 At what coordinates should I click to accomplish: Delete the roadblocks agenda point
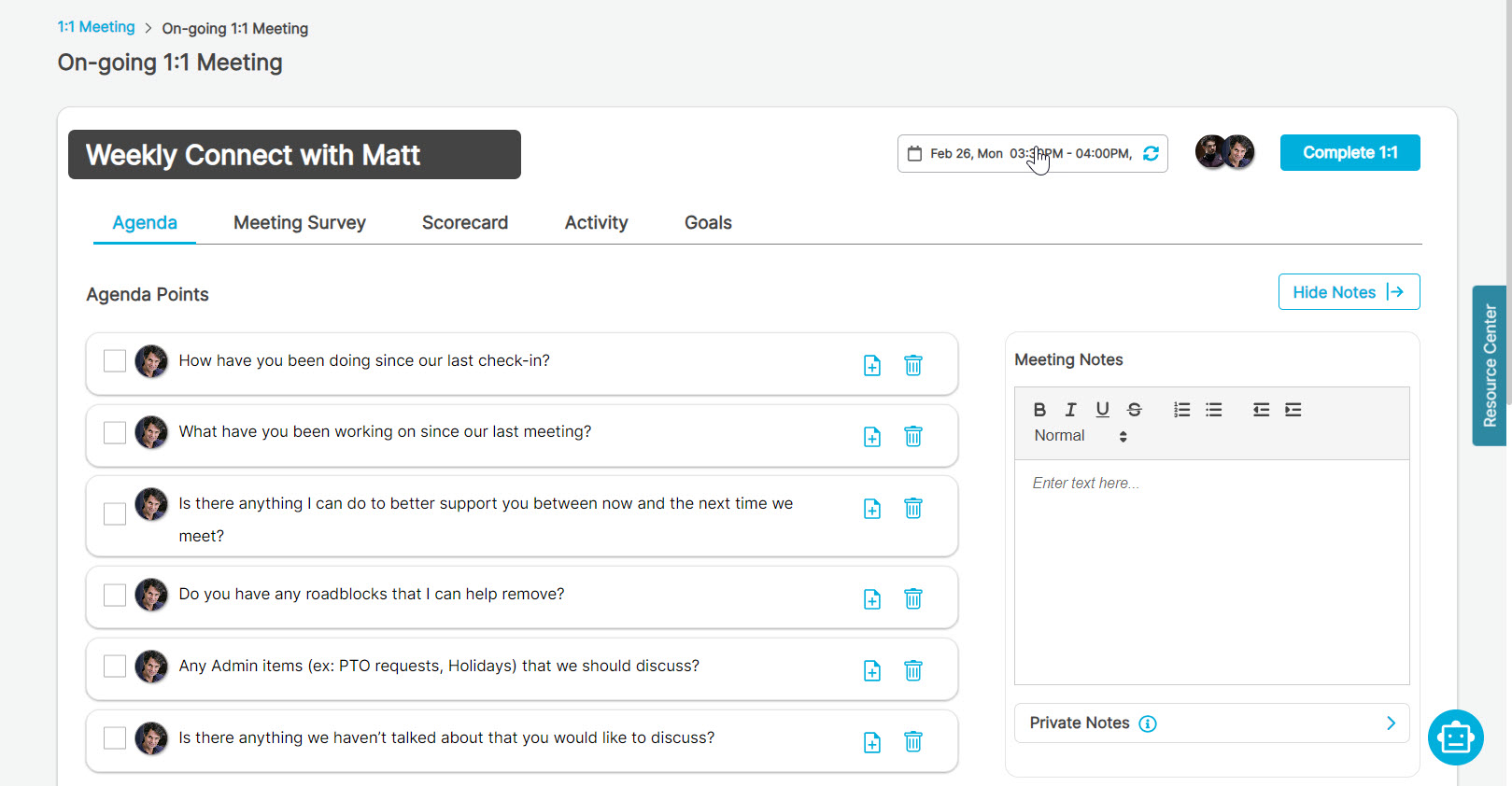(913, 598)
